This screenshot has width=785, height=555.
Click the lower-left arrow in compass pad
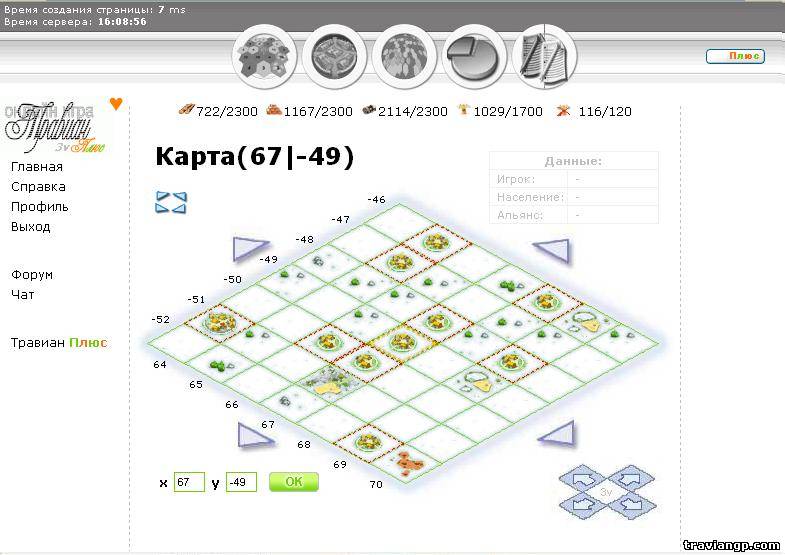coord(582,504)
